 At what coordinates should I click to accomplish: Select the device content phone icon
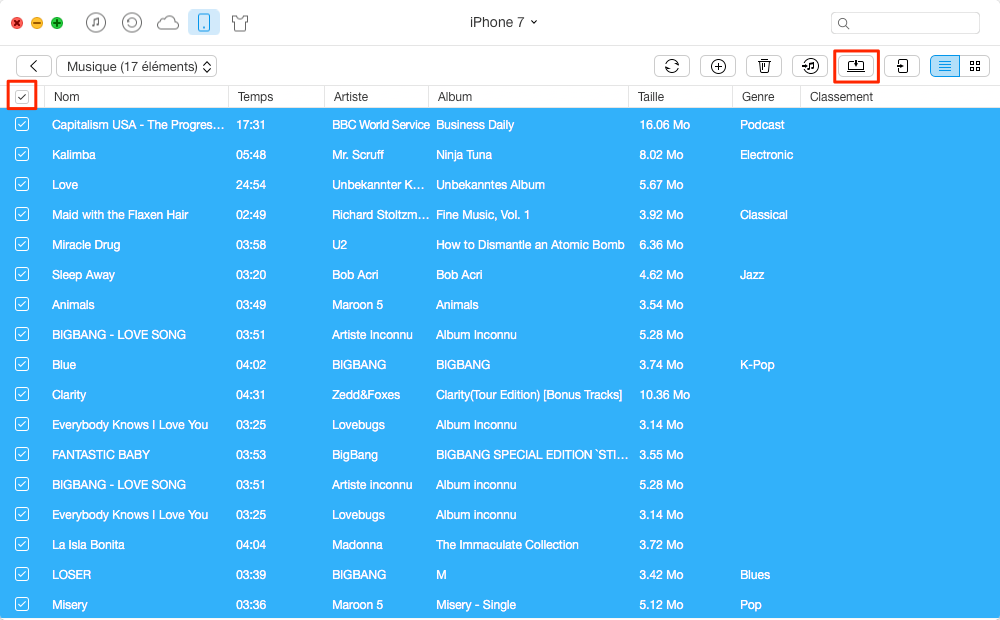pos(204,23)
